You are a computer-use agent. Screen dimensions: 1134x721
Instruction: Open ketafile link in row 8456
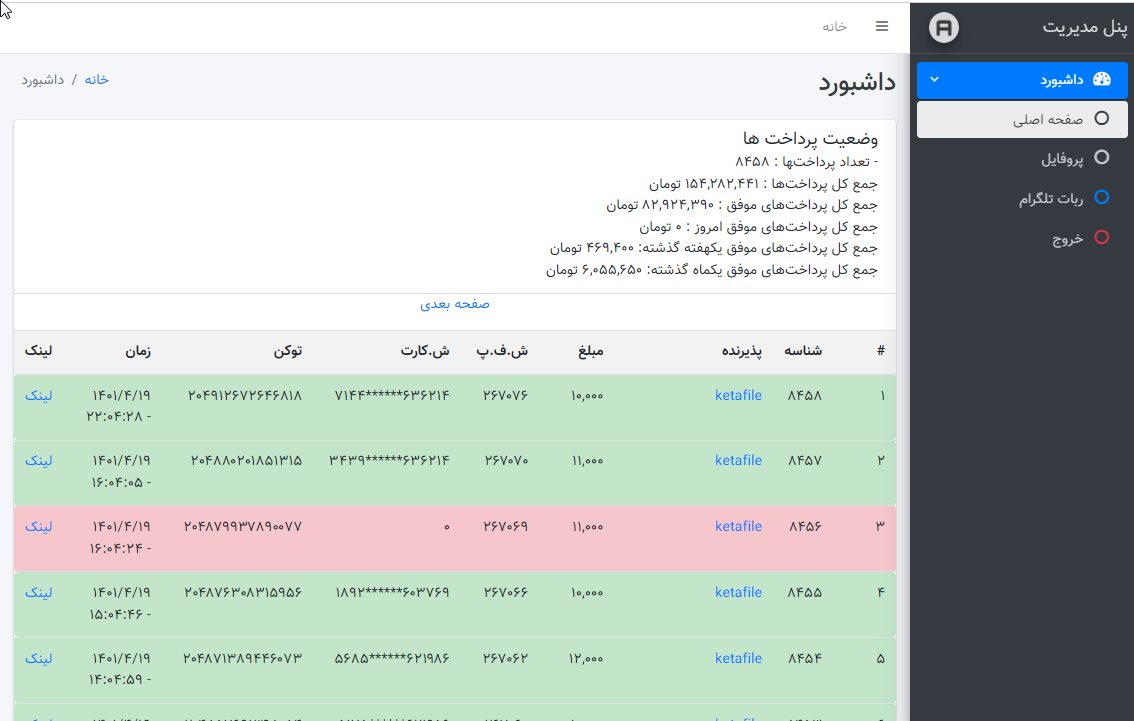coord(738,526)
